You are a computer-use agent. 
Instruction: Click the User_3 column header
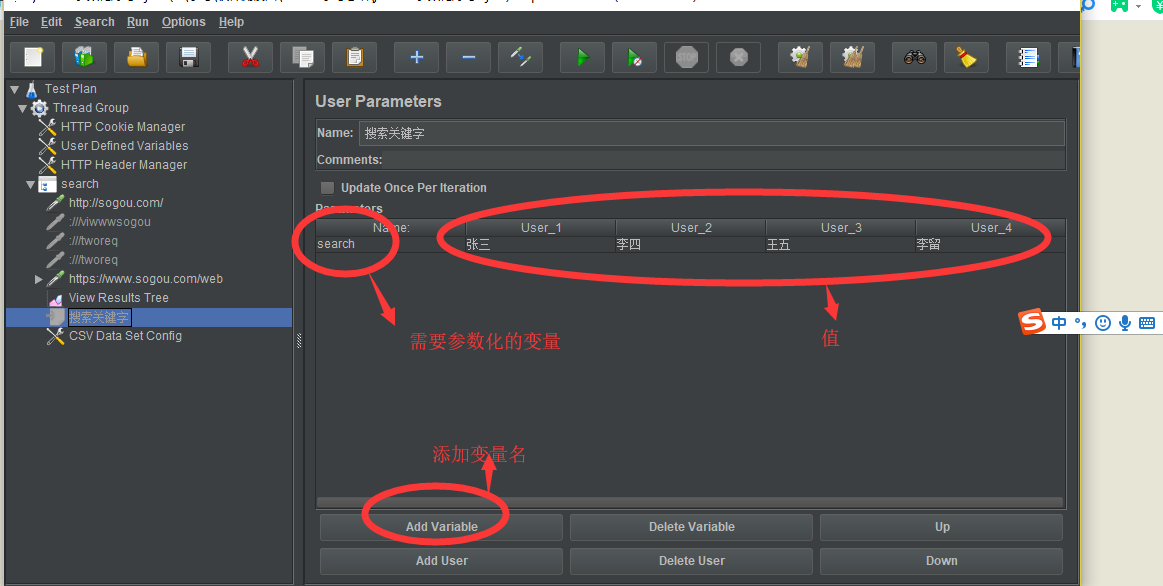[840, 228]
